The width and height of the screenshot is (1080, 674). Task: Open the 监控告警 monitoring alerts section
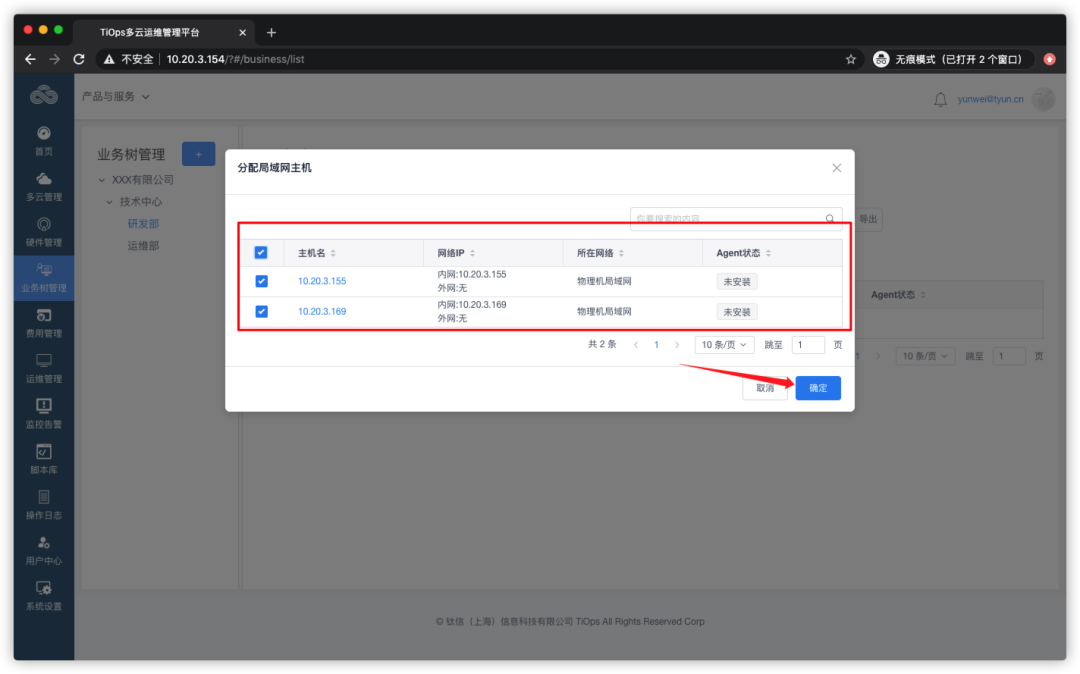pyautogui.click(x=43, y=412)
